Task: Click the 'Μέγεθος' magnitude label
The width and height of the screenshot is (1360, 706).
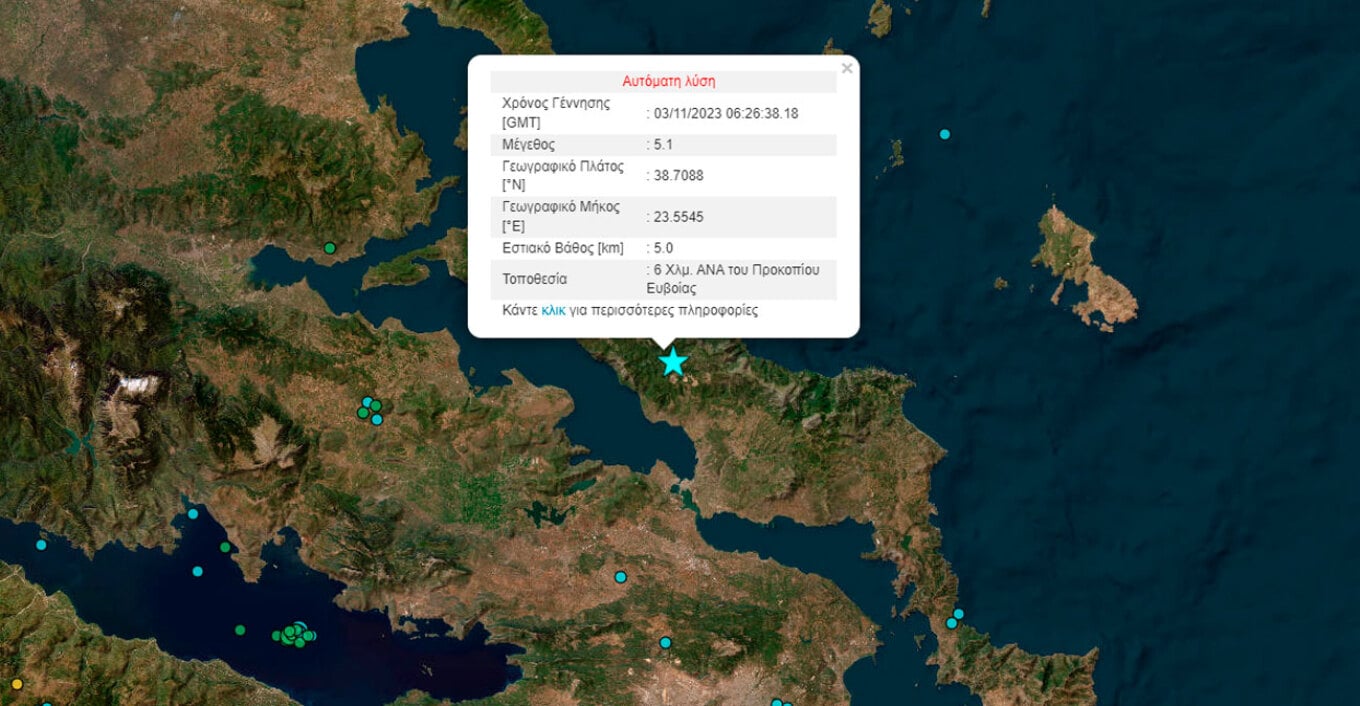Action: click(529, 144)
